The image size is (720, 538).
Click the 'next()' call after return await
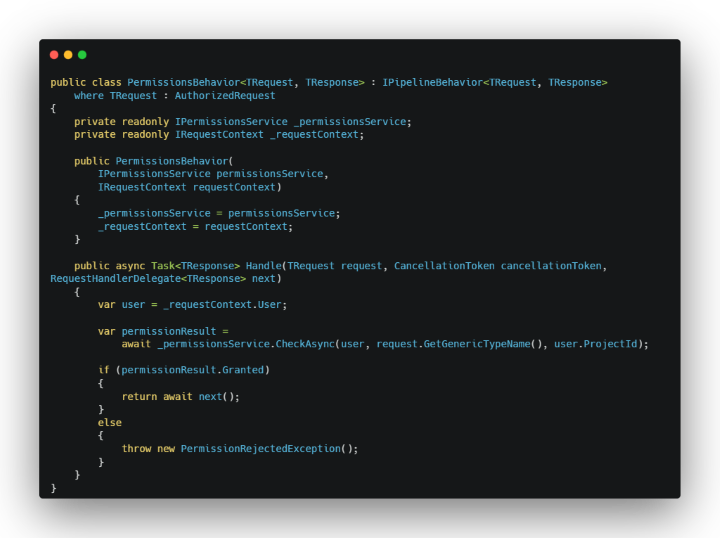click(x=216, y=397)
